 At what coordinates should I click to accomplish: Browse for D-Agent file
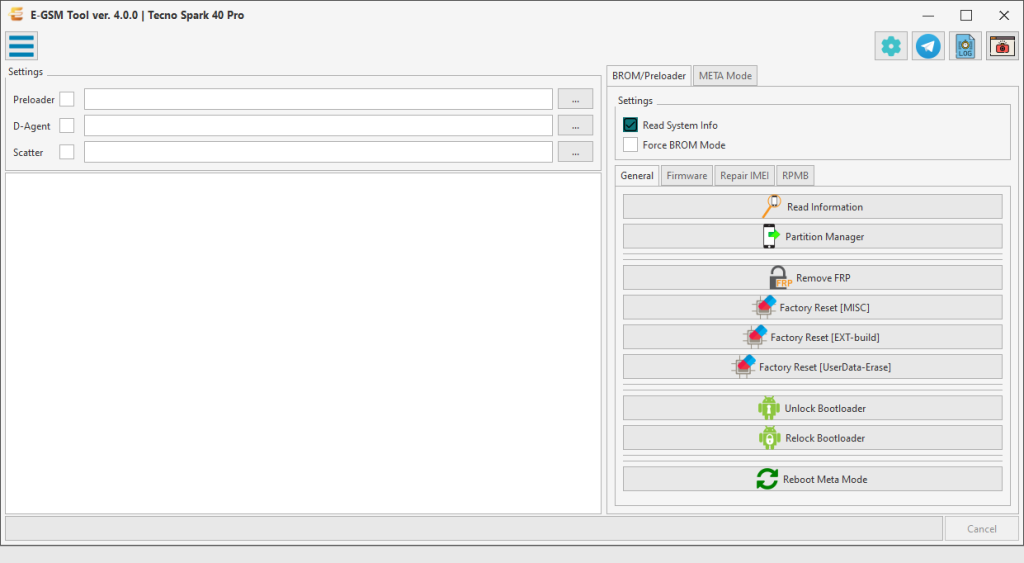point(575,126)
